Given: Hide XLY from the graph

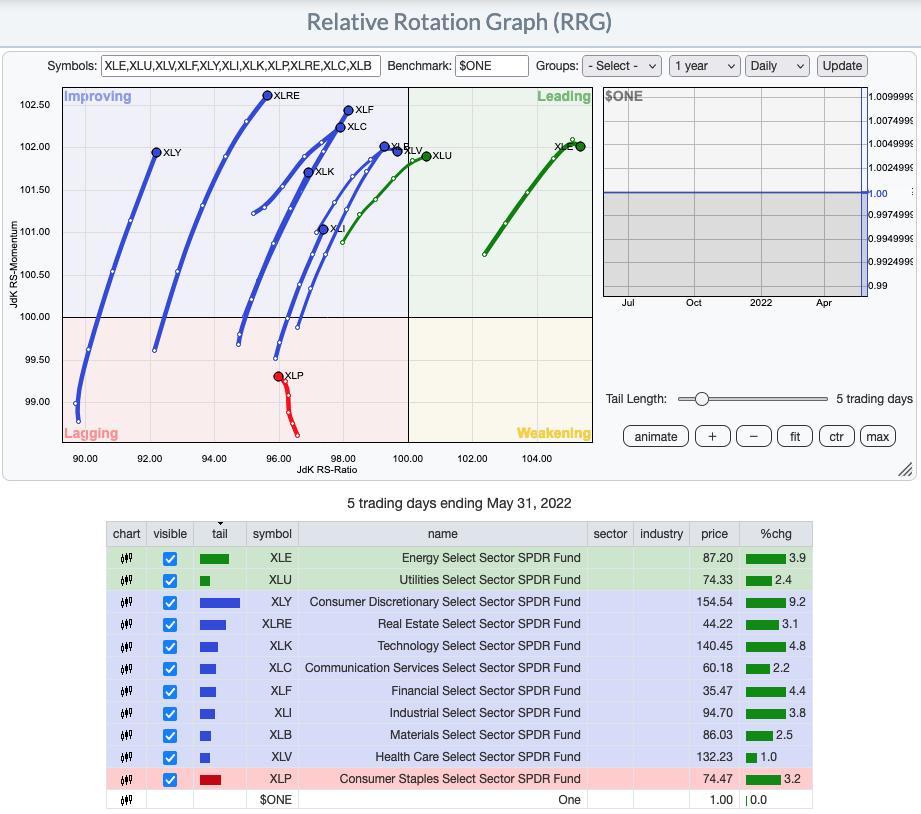Looking at the screenshot, I should [170, 603].
